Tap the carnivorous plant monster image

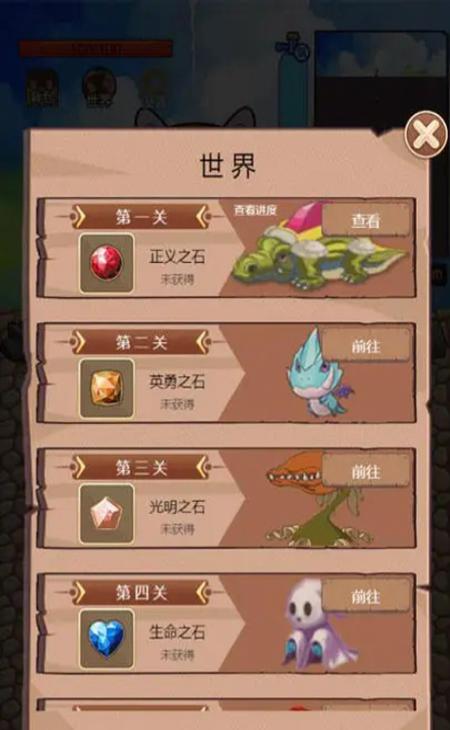[316, 502]
